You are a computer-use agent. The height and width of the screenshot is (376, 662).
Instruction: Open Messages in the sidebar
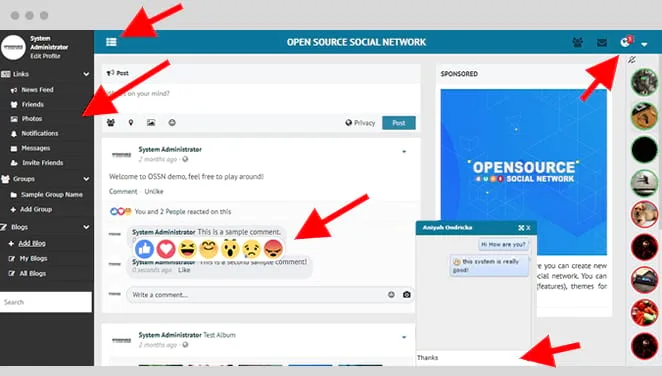35,148
